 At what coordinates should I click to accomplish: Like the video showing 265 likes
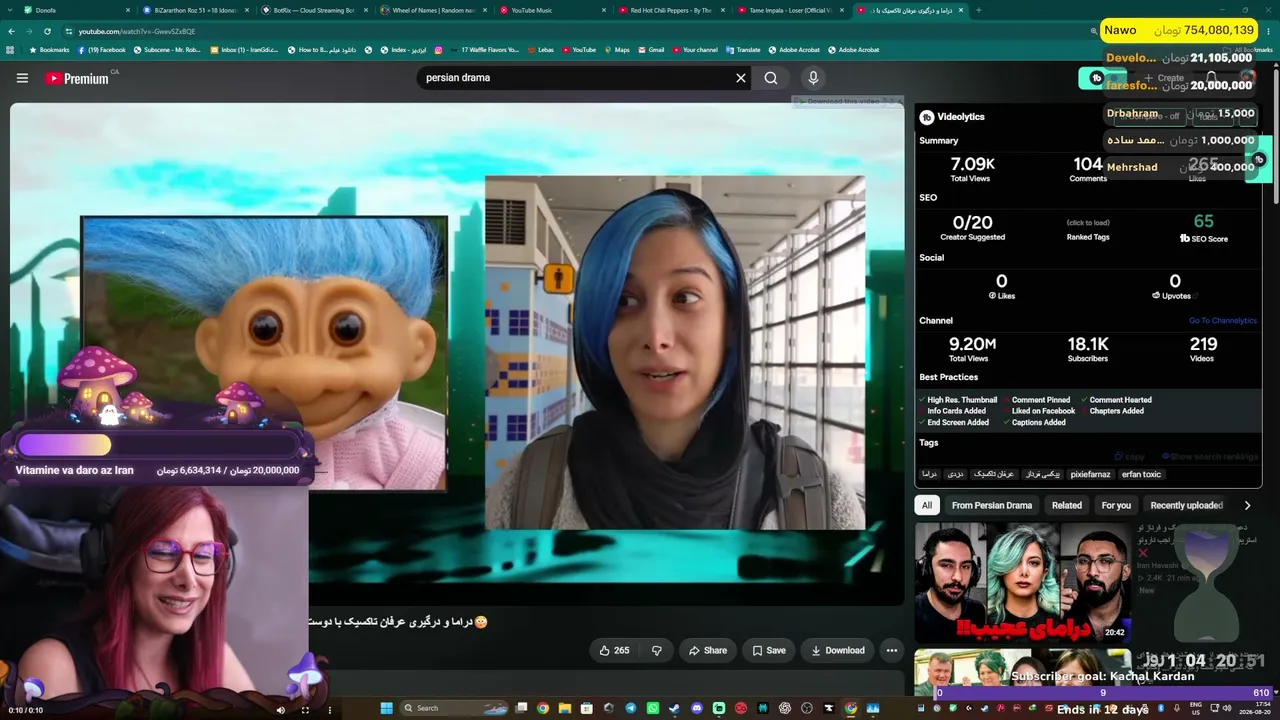tap(614, 650)
